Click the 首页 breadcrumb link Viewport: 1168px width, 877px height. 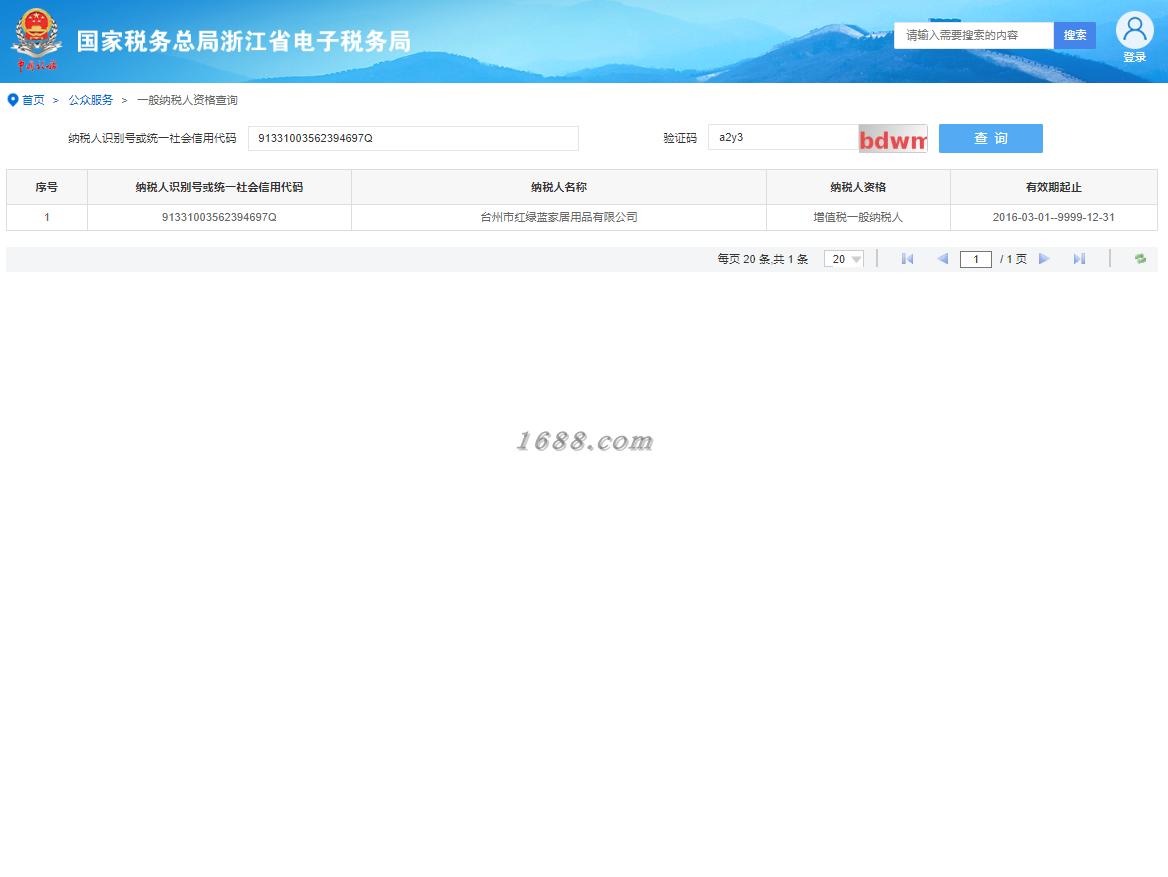tap(33, 100)
